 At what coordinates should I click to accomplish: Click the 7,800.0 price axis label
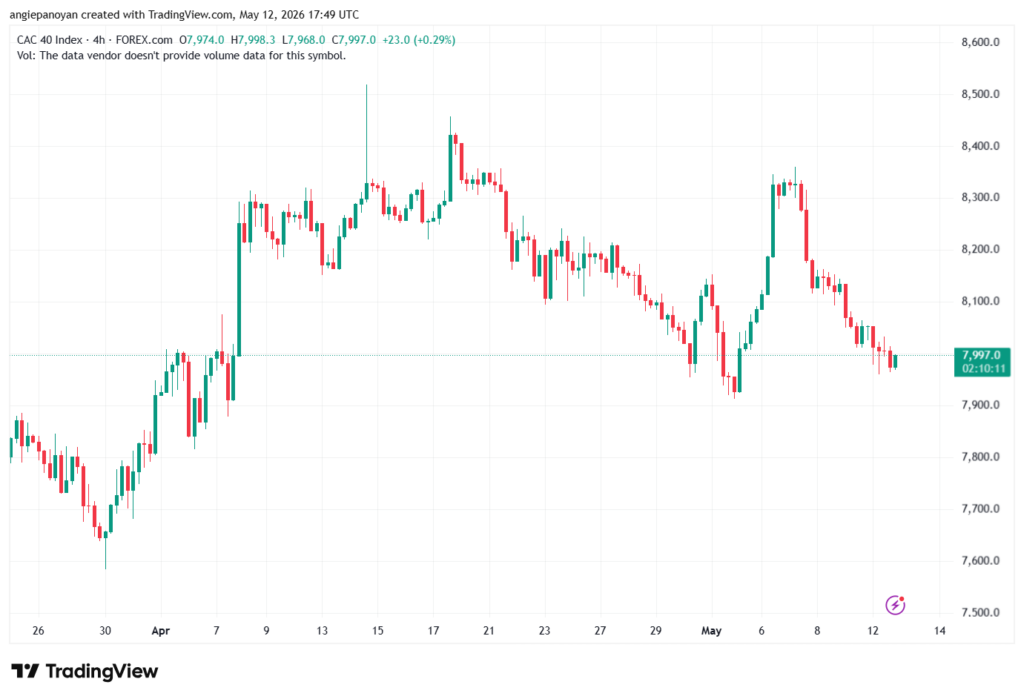(980, 457)
